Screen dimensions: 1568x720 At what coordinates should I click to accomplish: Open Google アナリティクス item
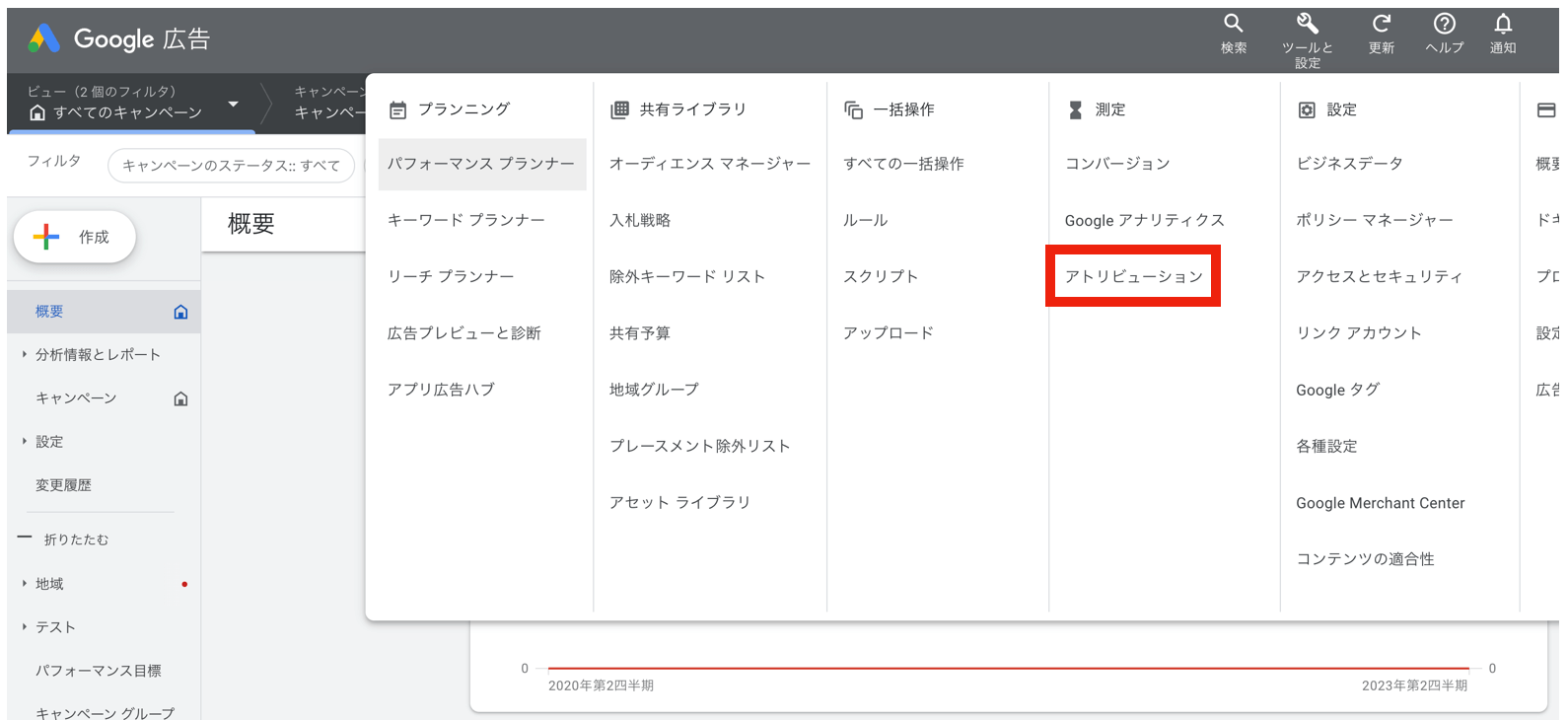(x=1145, y=220)
